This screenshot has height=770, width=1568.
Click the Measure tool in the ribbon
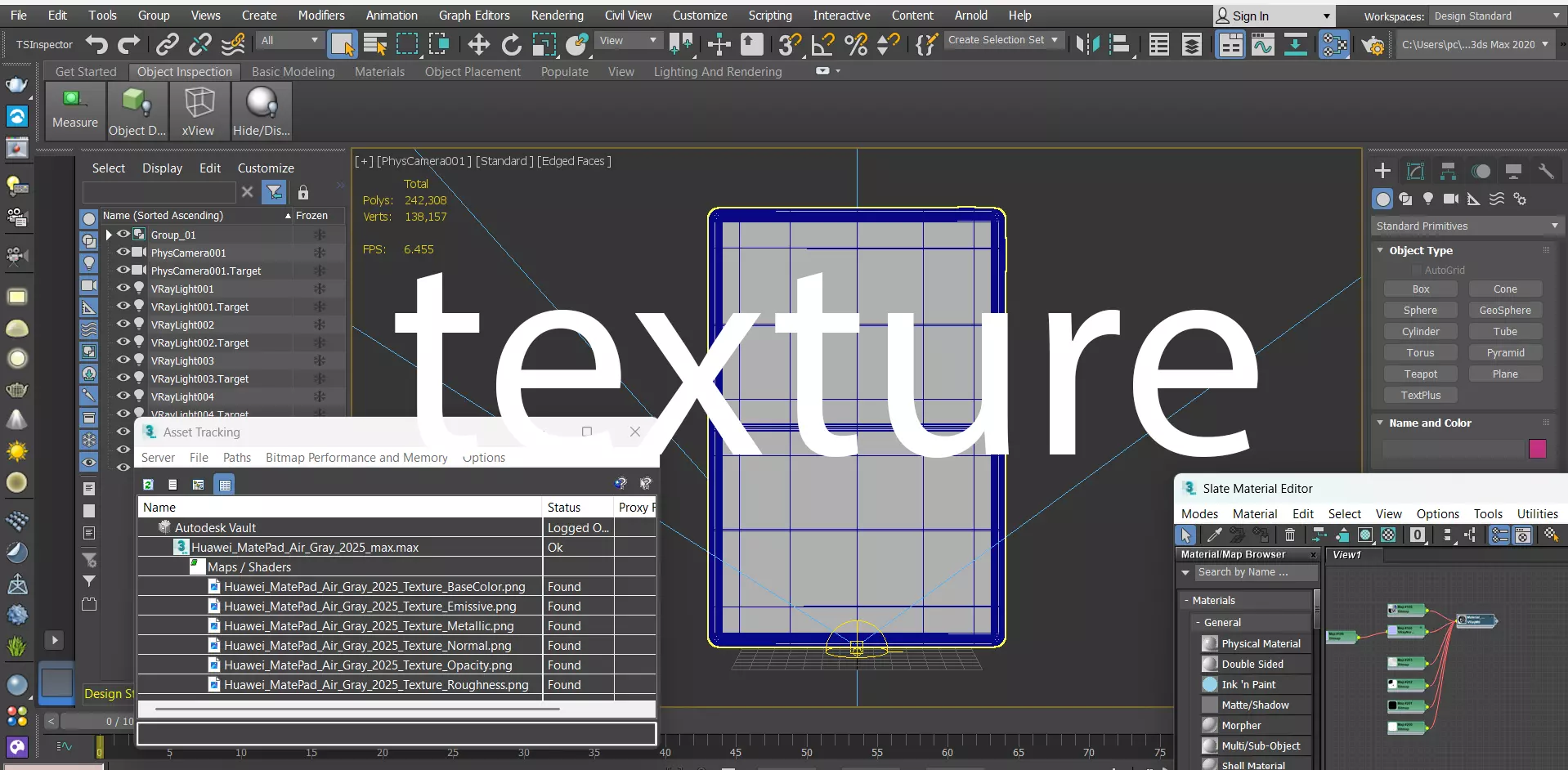[x=75, y=110]
